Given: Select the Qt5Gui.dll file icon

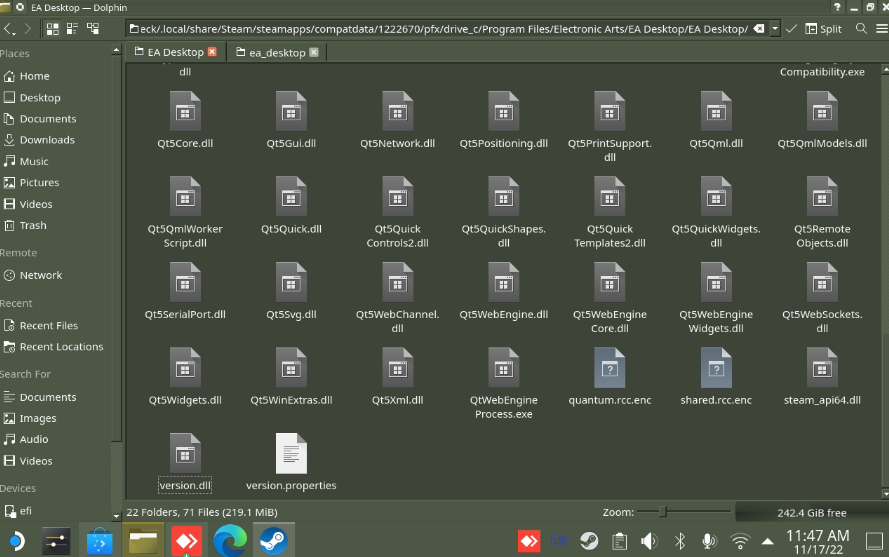Looking at the screenshot, I should 291,111.
